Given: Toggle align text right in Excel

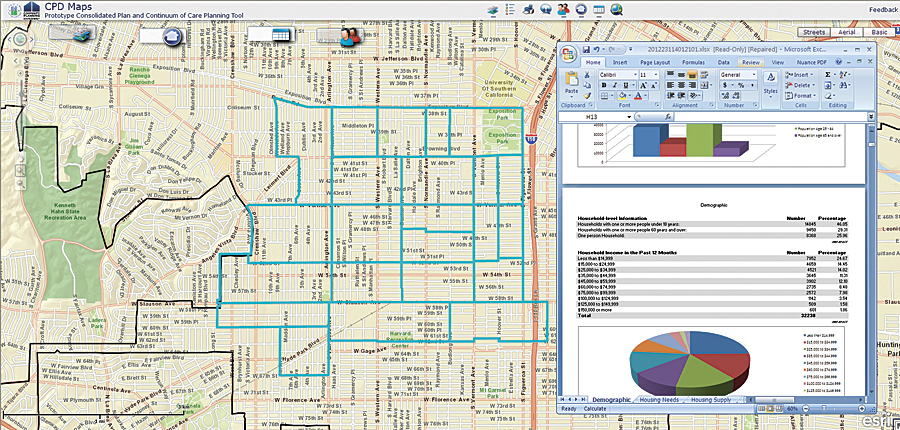Looking at the screenshot, I should click(x=692, y=85).
